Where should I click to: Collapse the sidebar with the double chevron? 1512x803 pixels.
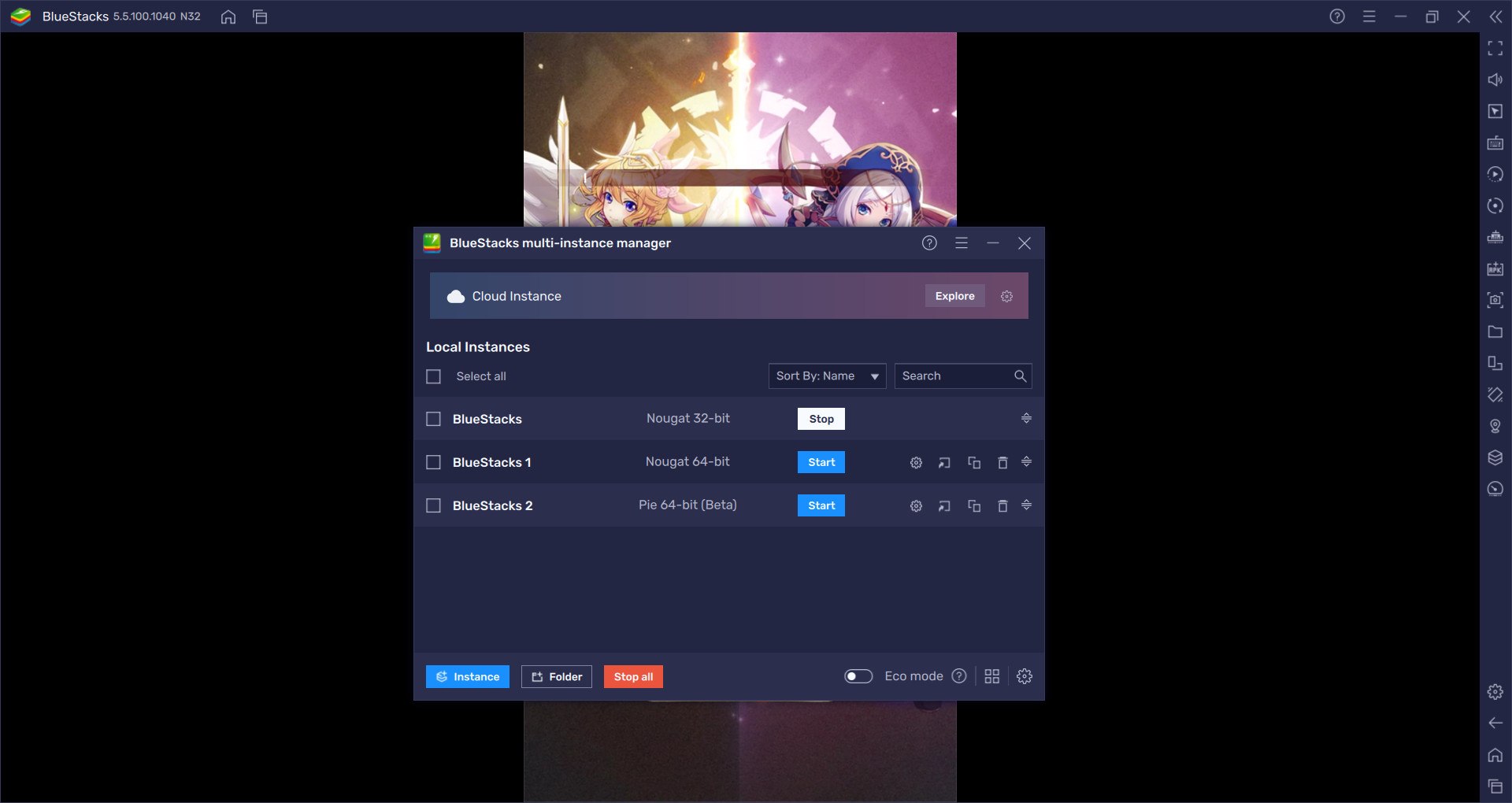(1495, 17)
